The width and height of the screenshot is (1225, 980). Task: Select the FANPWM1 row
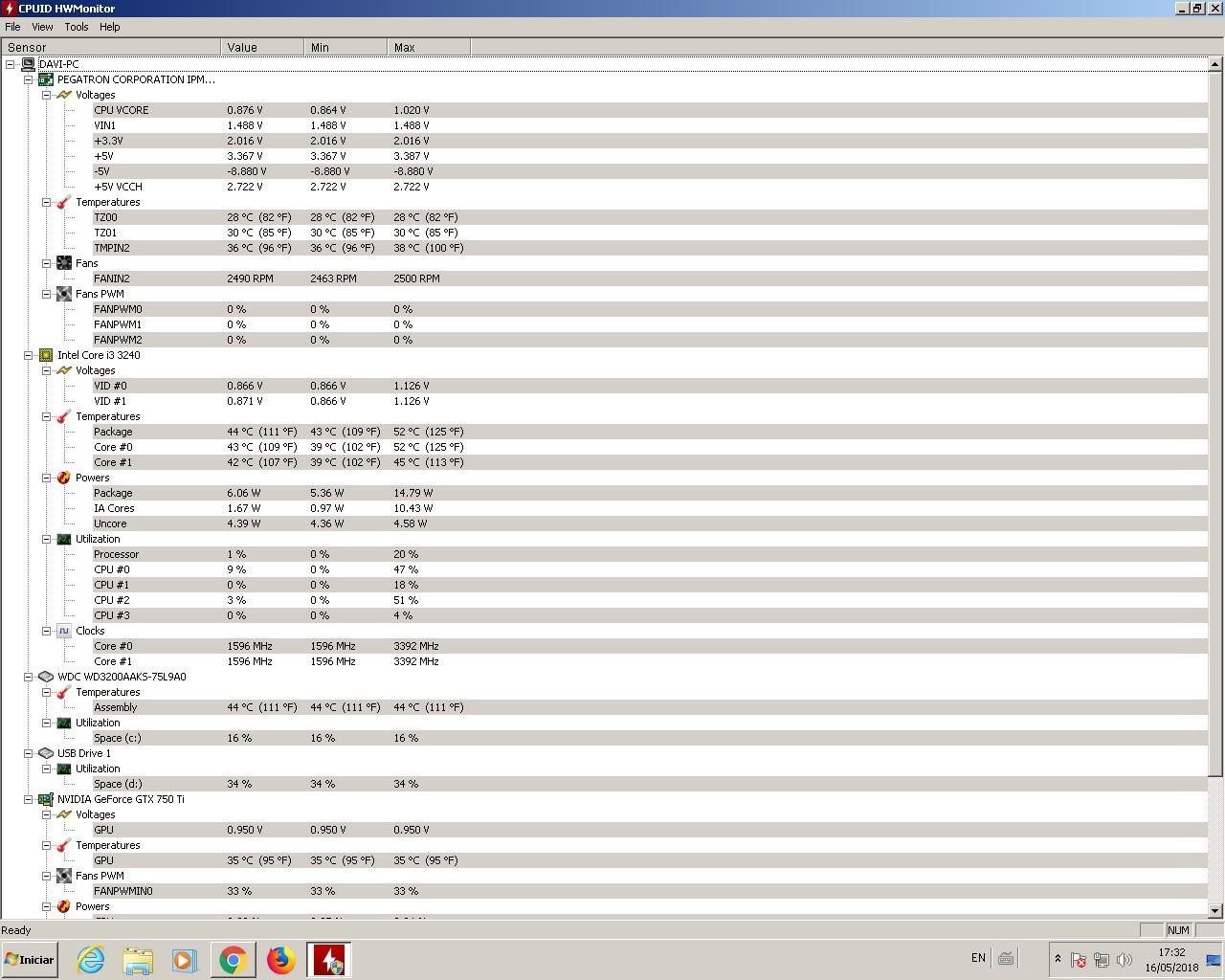(x=650, y=324)
